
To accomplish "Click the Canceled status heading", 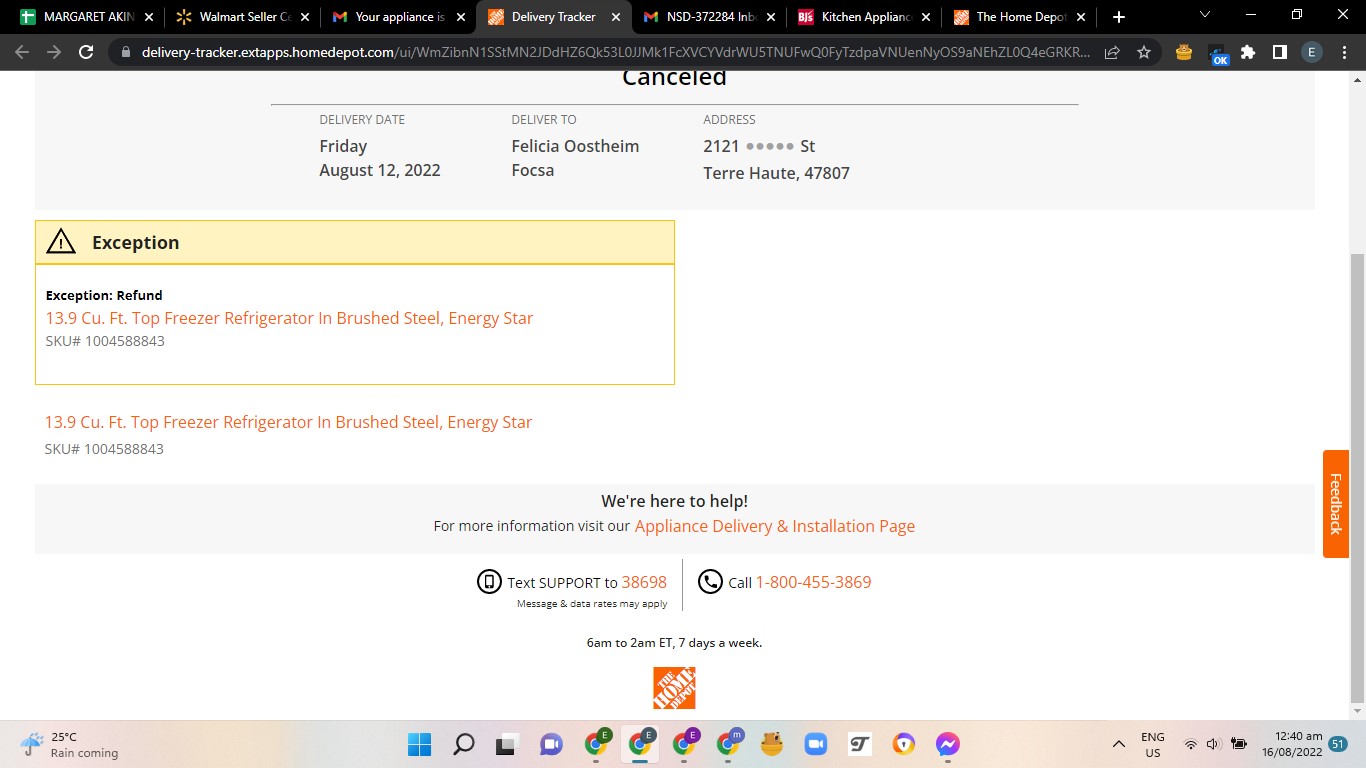I will 674,78.
